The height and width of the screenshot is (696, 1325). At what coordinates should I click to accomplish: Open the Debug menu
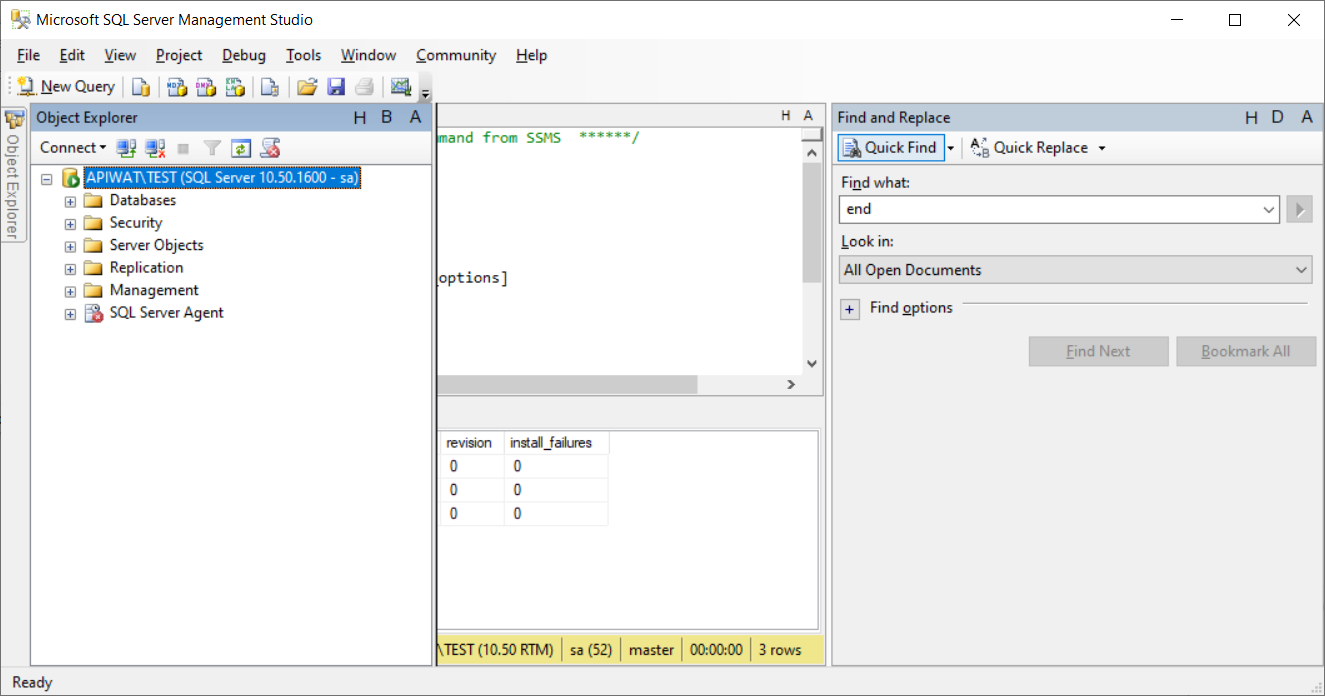(x=244, y=55)
